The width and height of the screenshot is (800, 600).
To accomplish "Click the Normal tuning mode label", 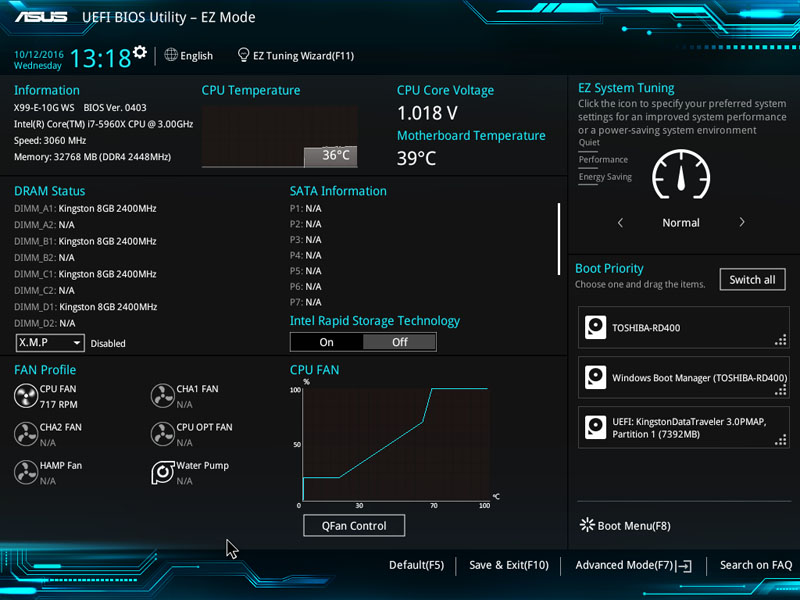I will (681, 222).
